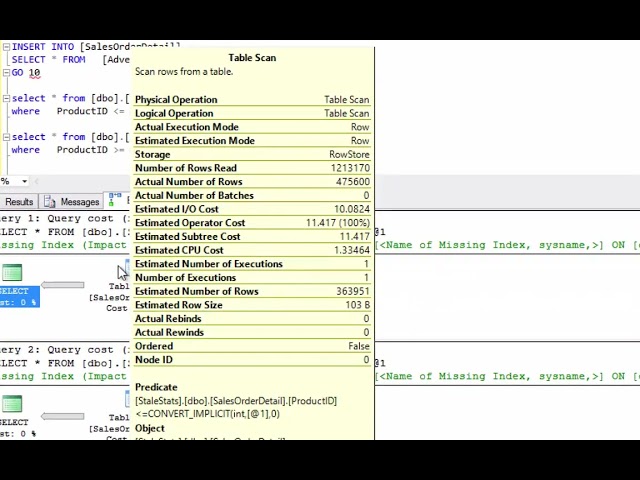Select the SELECT operator icon in Query 1
Image resolution: width=640 pixels, height=480 pixels.
tap(12, 273)
